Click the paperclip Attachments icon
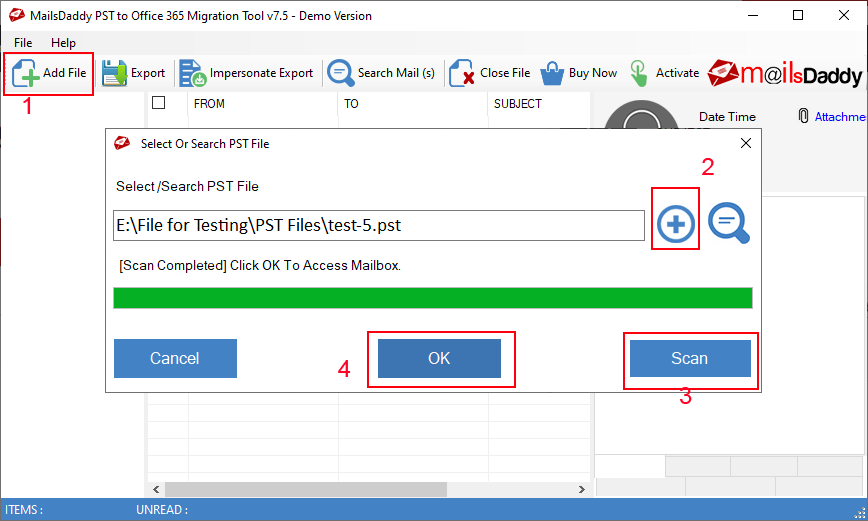868x521 pixels. tap(803, 116)
